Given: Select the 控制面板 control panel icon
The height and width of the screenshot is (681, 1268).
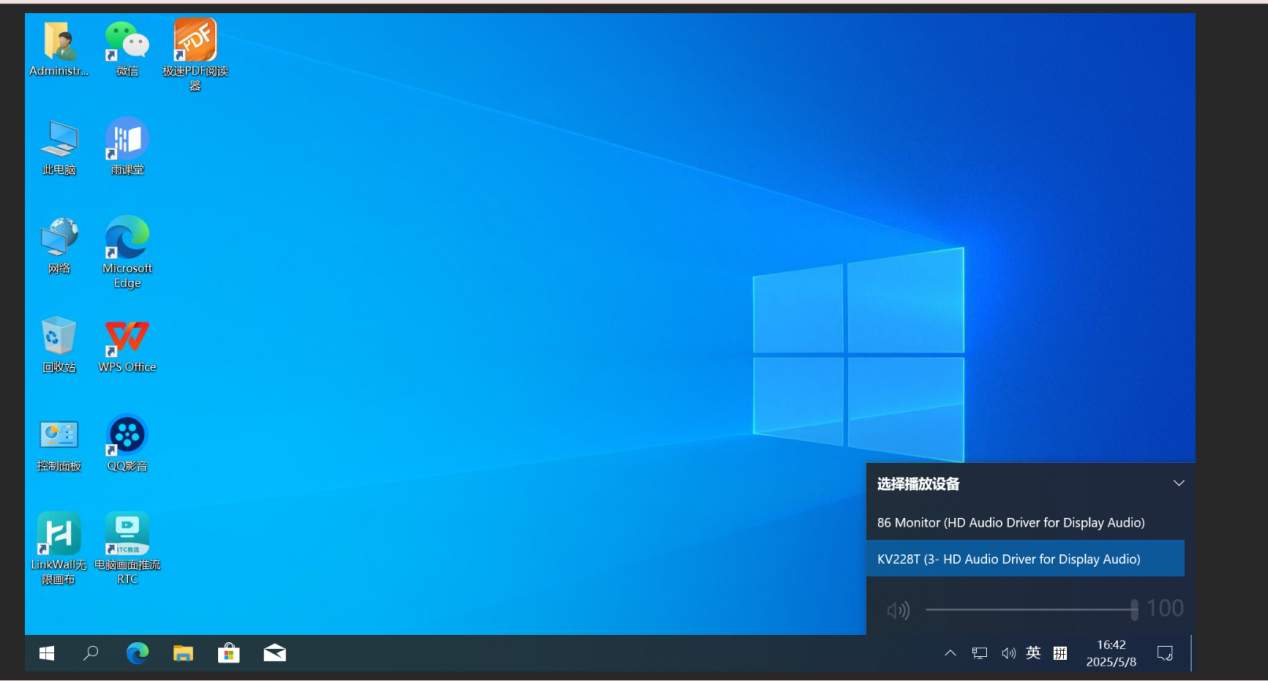Looking at the screenshot, I should (59, 436).
